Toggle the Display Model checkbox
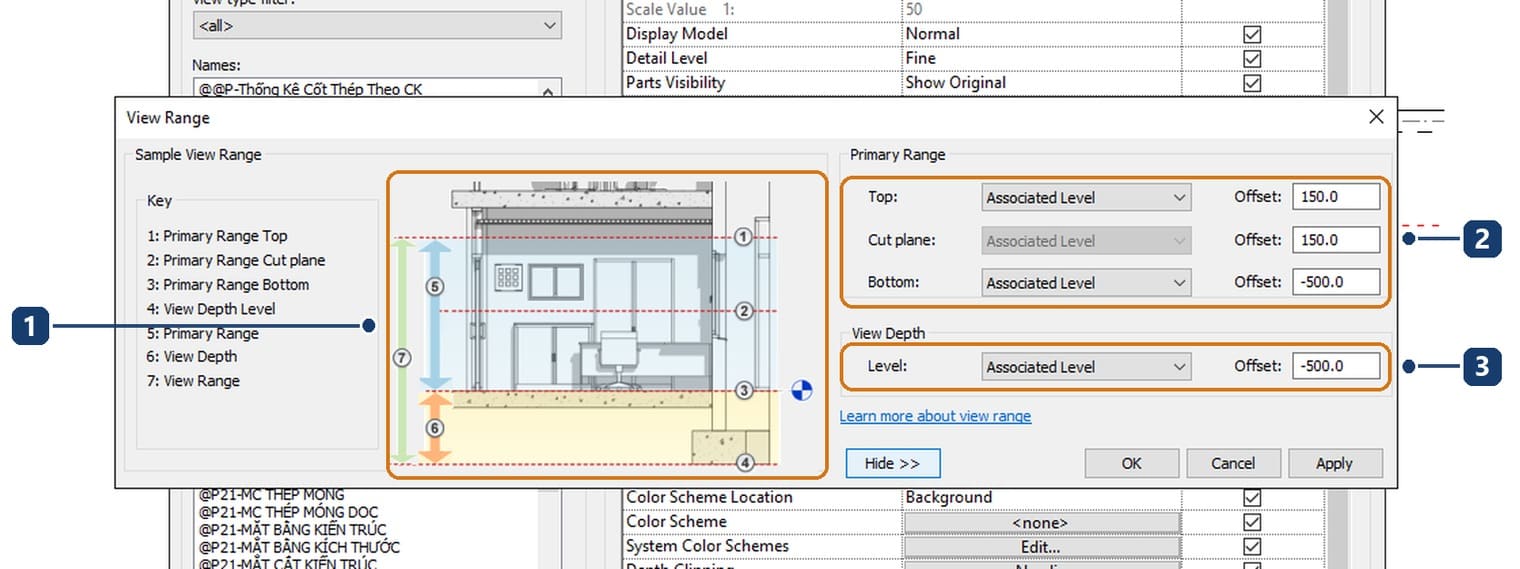This screenshot has height=569, width=1520. [1252, 34]
